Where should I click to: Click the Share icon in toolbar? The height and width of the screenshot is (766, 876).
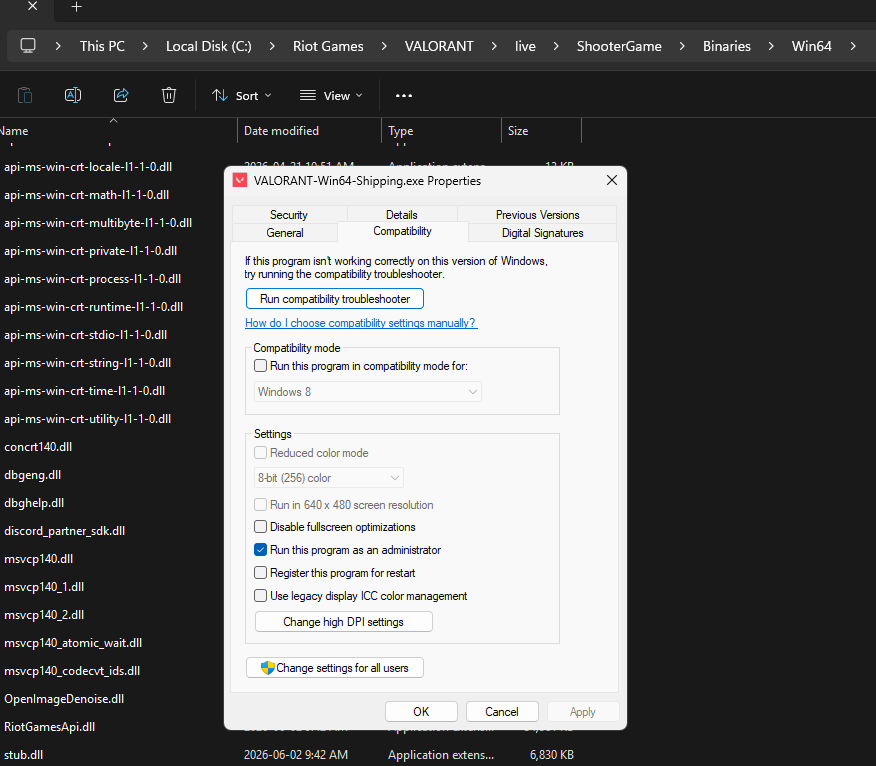pos(121,96)
